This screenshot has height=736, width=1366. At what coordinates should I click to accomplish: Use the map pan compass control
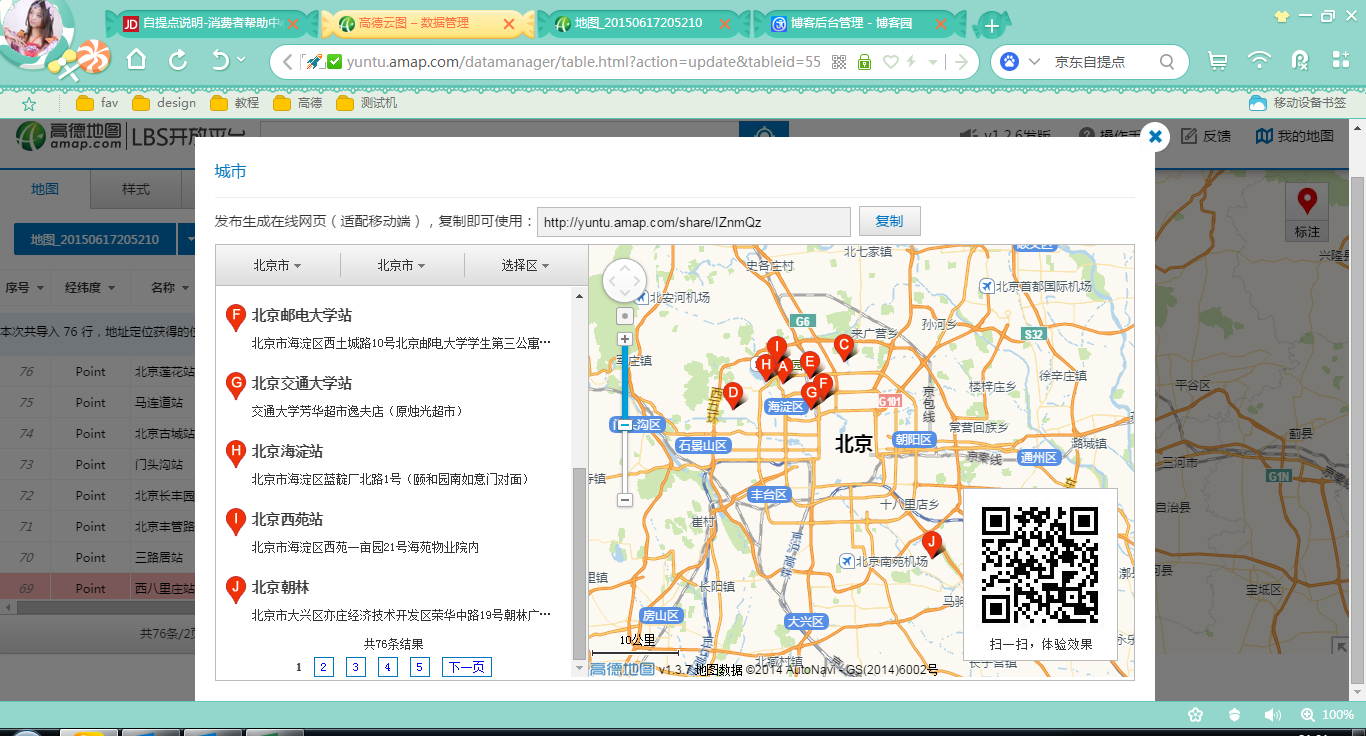[625, 281]
